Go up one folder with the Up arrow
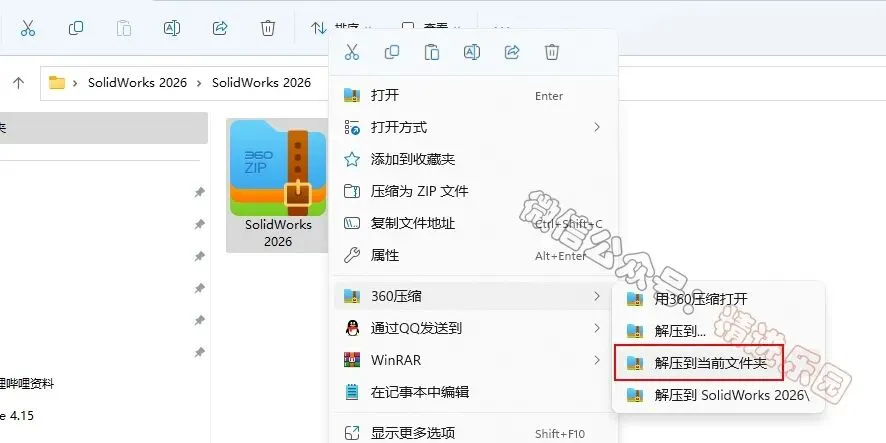Viewport: 886px width, 443px height. click(x=19, y=83)
